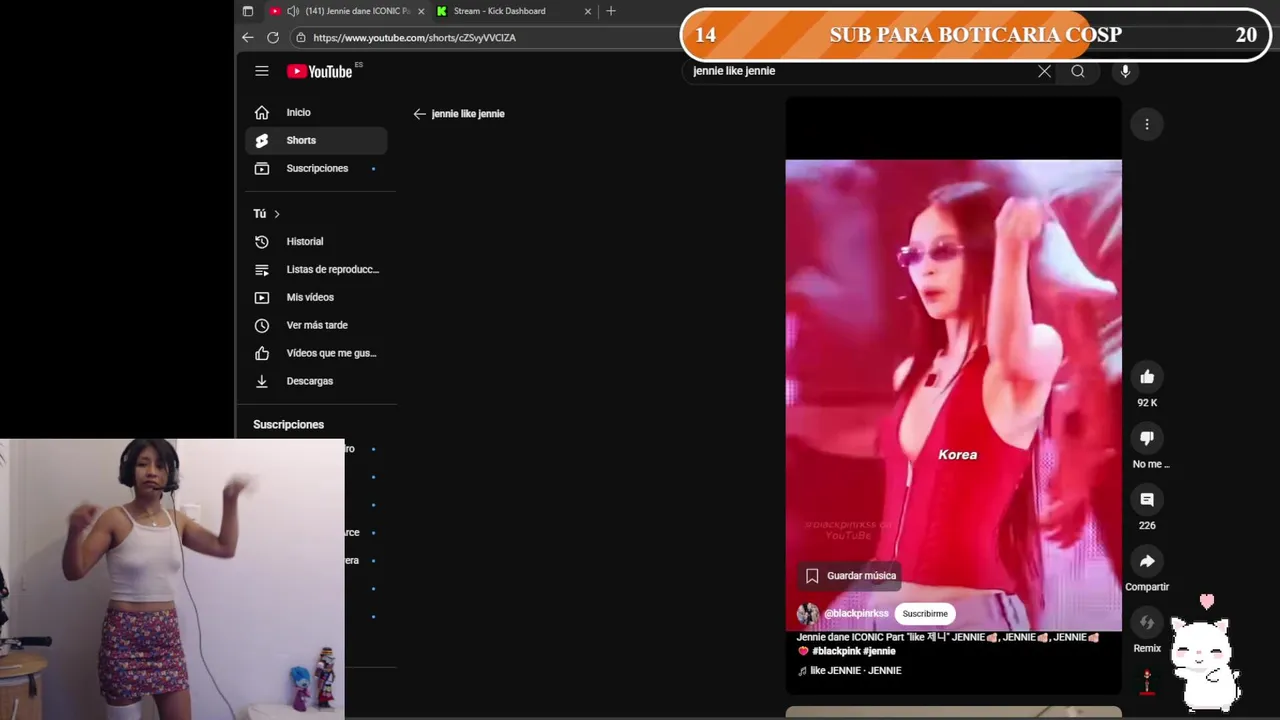Select Shorts in the sidebar

coord(316,140)
